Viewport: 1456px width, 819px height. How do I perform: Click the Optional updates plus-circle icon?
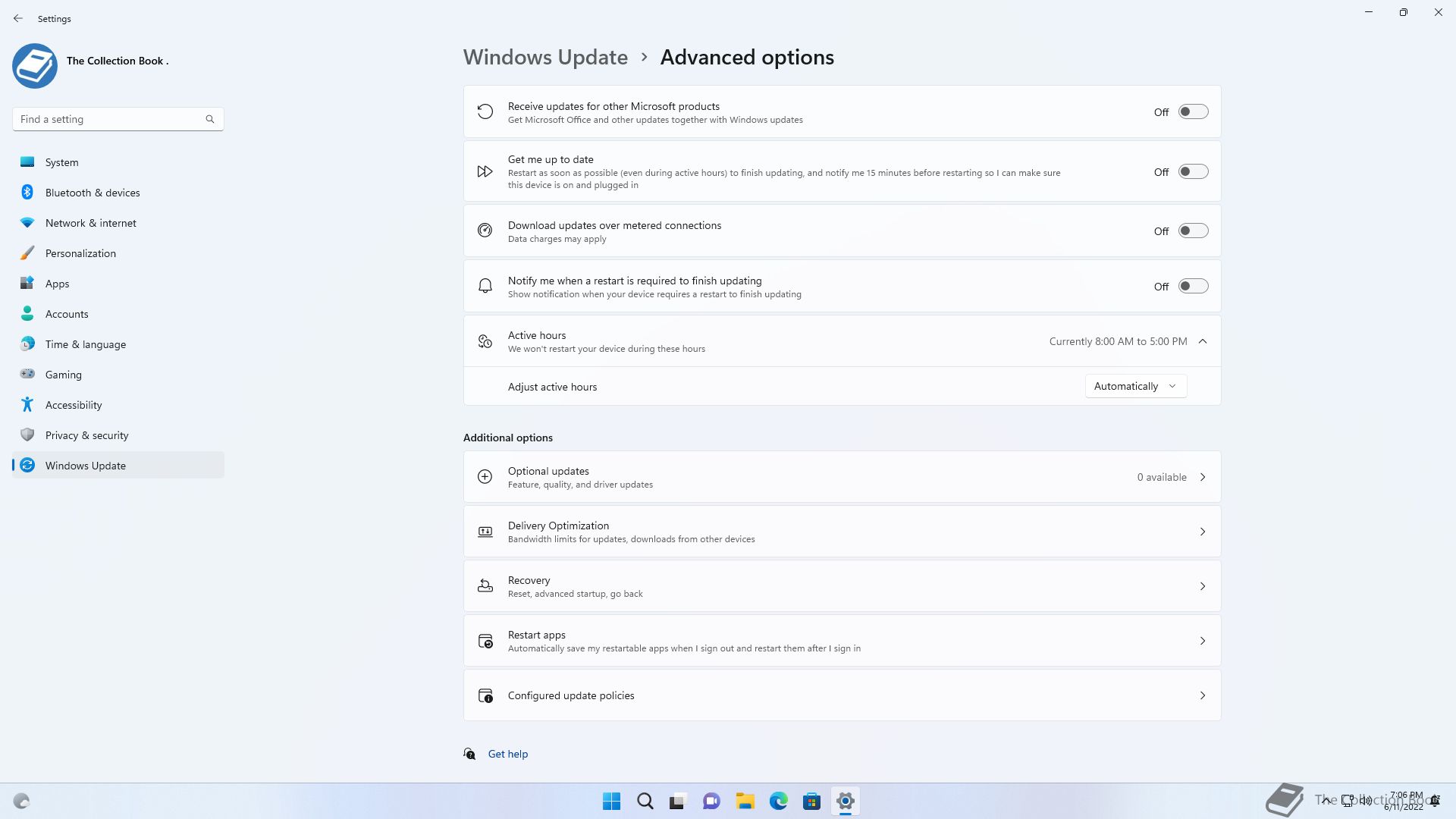pos(485,476)
